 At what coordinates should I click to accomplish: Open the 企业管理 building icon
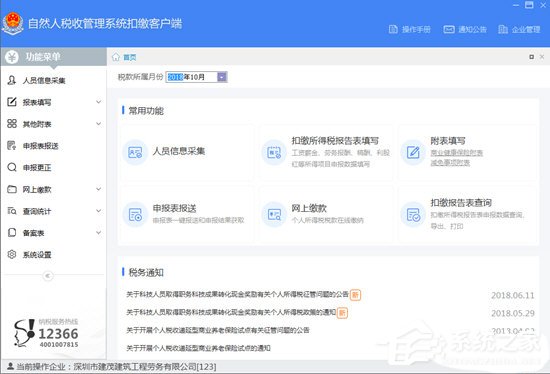[x=503, y=29]
